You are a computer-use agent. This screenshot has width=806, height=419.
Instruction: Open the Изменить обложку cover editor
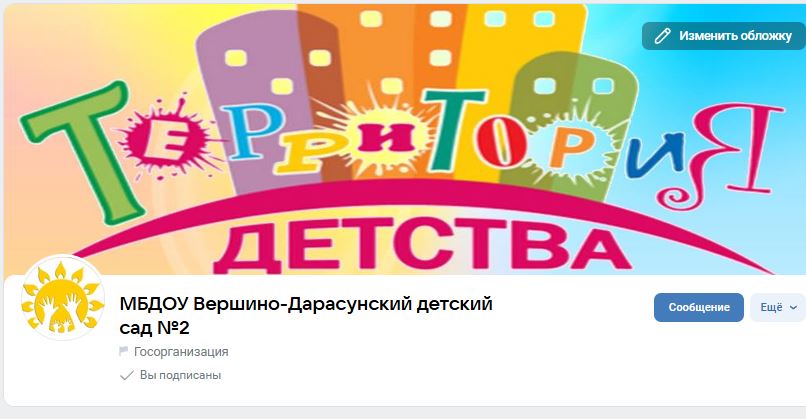[x=724, y=36]
